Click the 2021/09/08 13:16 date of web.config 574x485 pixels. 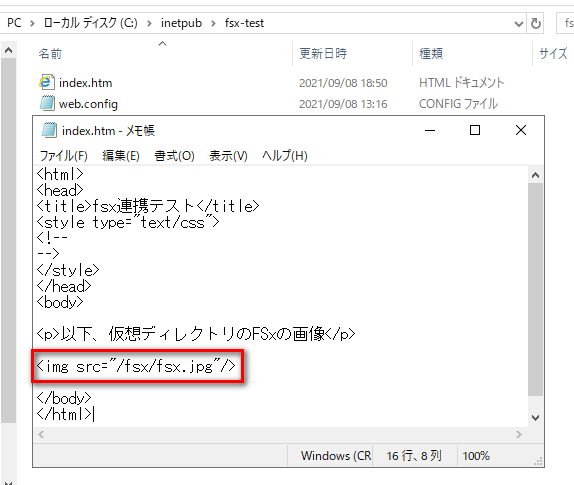[x=343, y=104]
